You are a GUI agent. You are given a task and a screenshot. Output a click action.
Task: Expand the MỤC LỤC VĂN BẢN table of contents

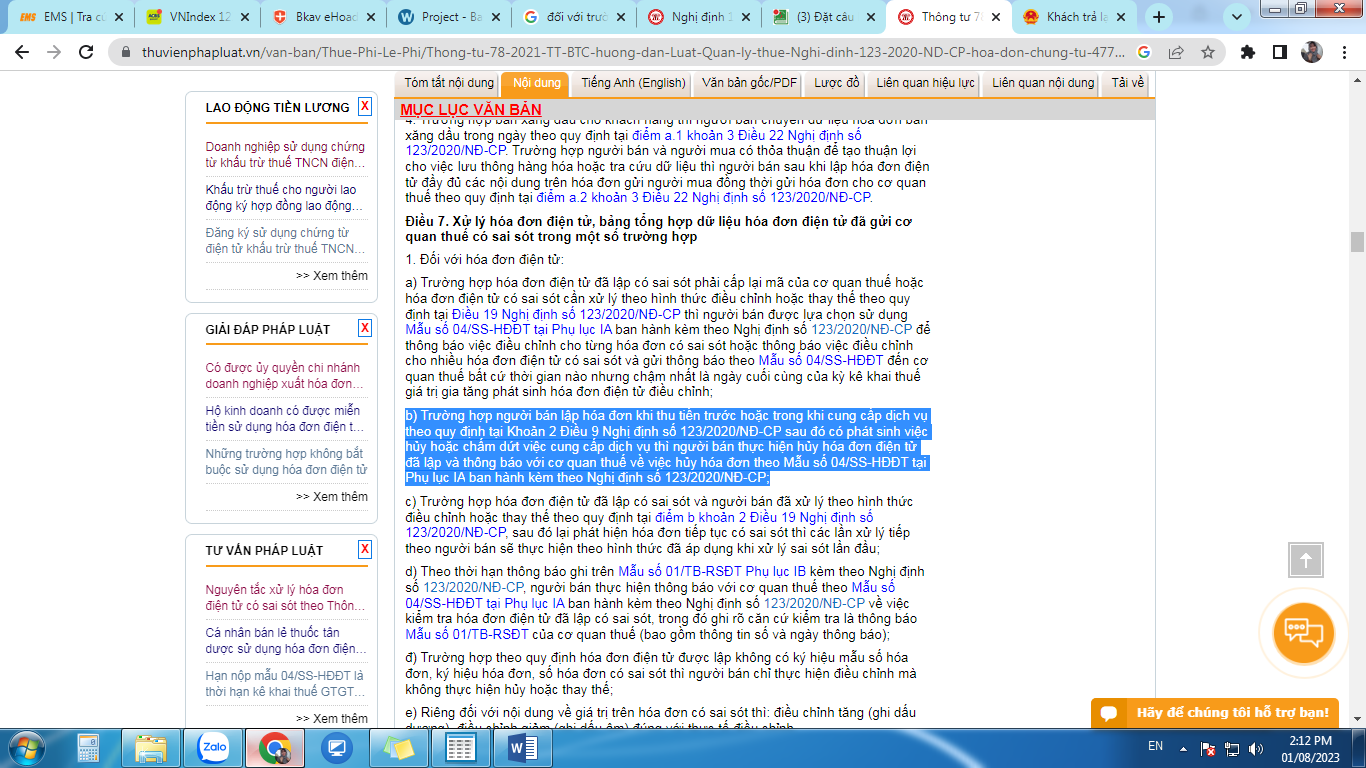(470, 110)
